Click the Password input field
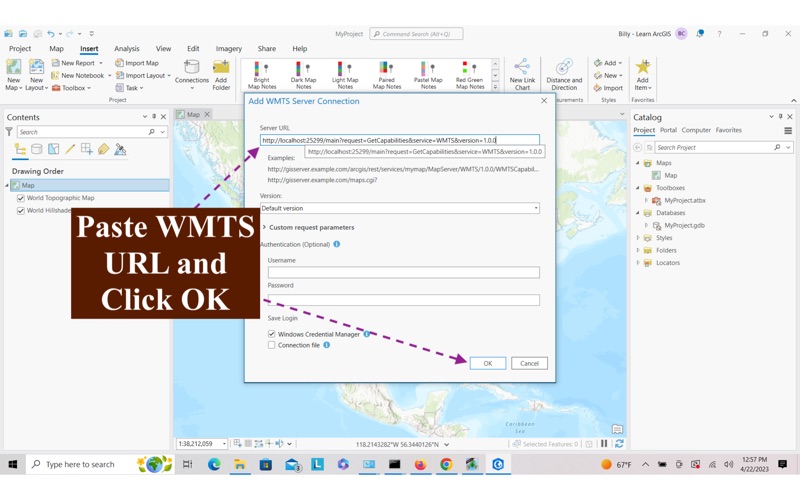This screenshot has width=800, height=500. (404, 299)
